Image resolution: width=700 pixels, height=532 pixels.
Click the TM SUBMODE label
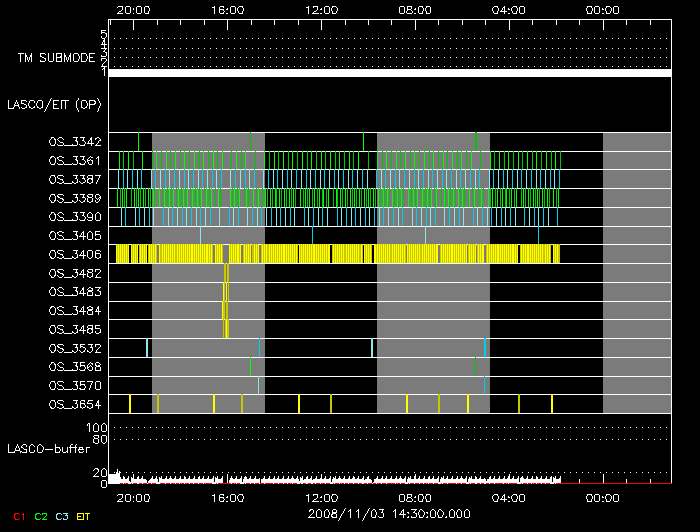pos(57,58)
